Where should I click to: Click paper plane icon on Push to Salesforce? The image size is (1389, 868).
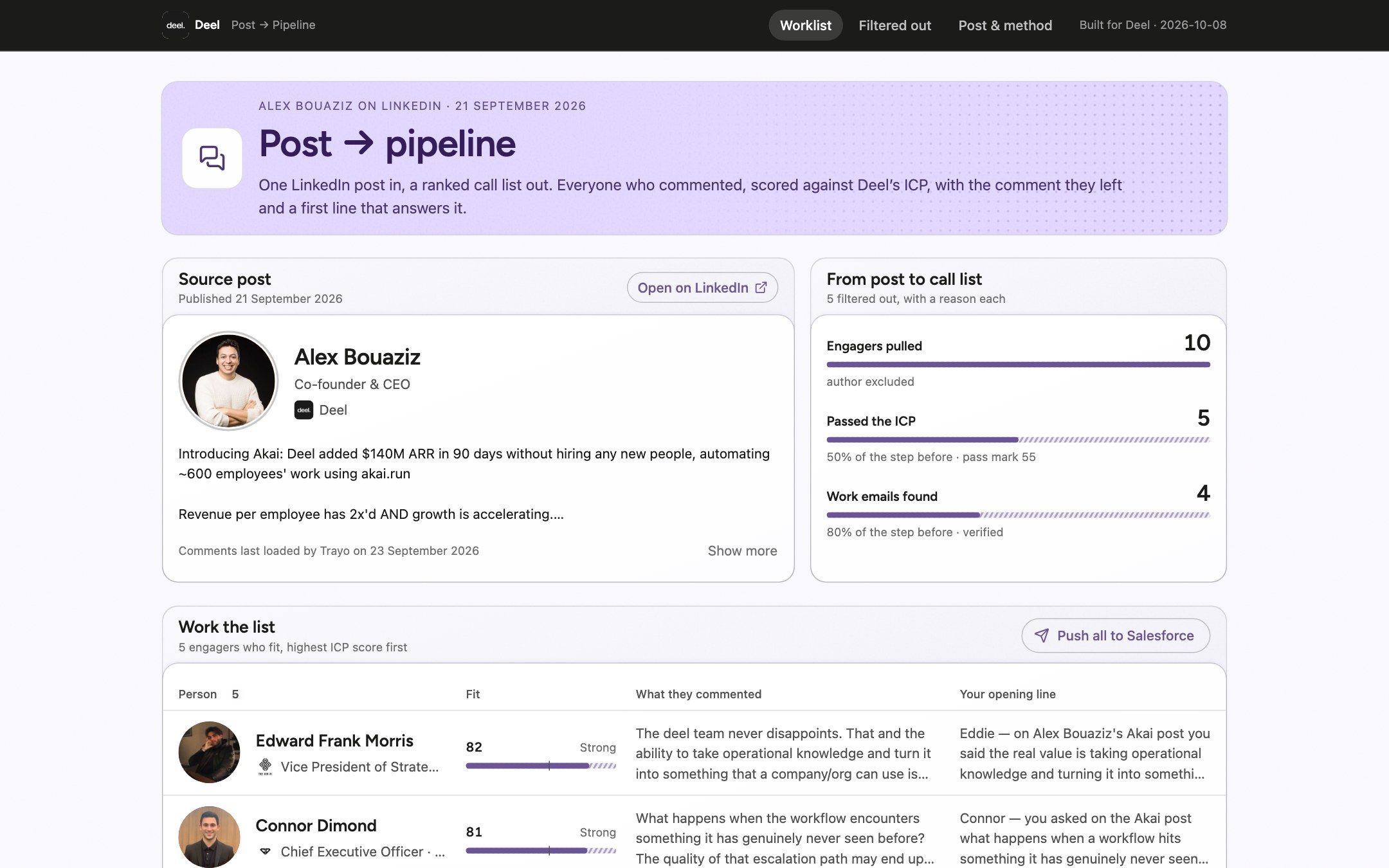[x=1042, y=635]
